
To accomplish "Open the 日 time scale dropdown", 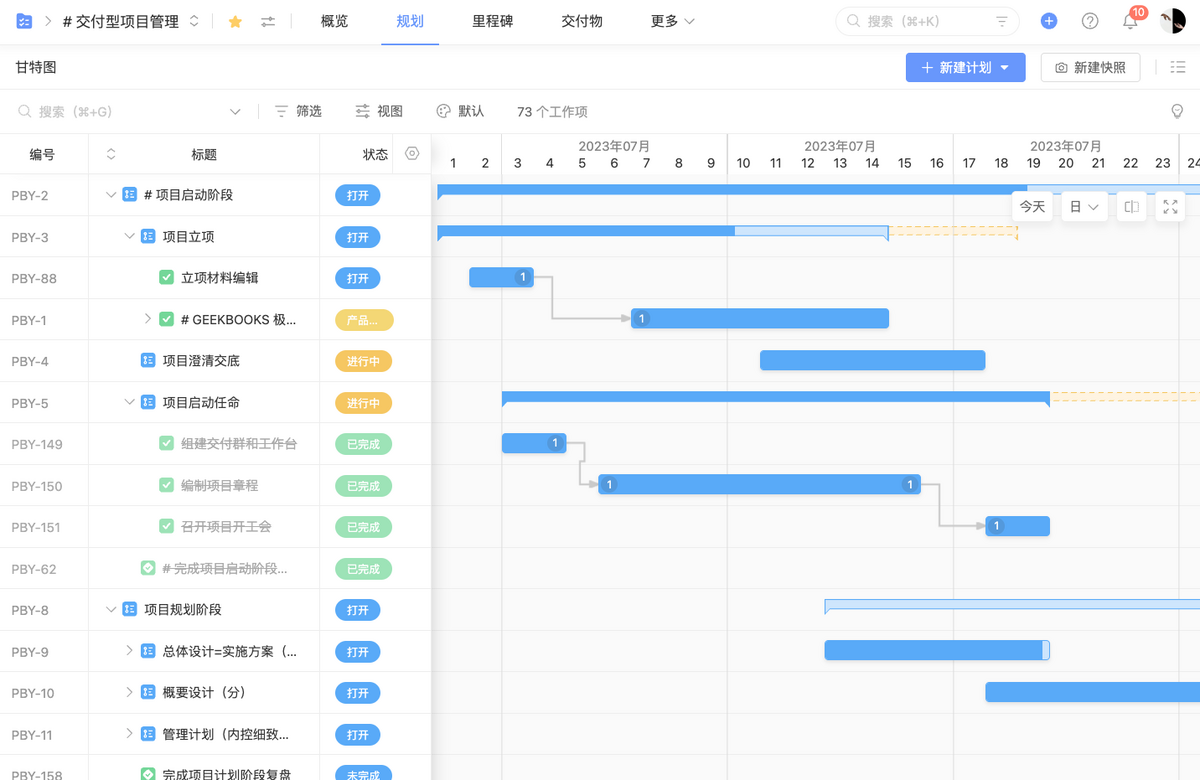I will (1084, 206).
